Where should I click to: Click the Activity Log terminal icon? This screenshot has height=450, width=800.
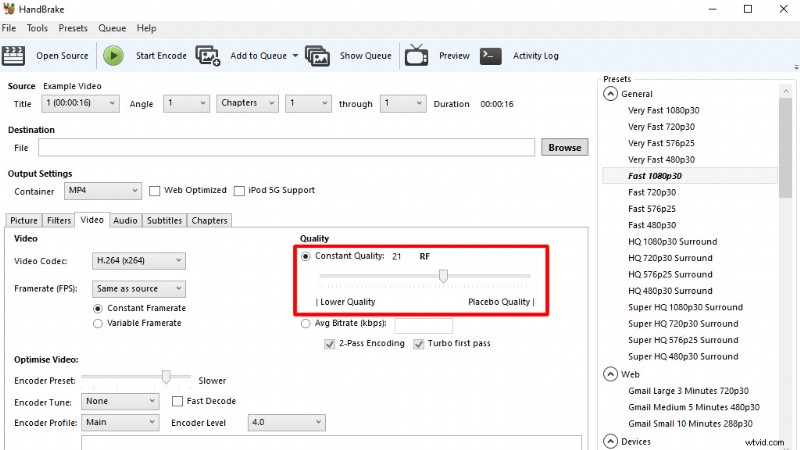point(490,56)
